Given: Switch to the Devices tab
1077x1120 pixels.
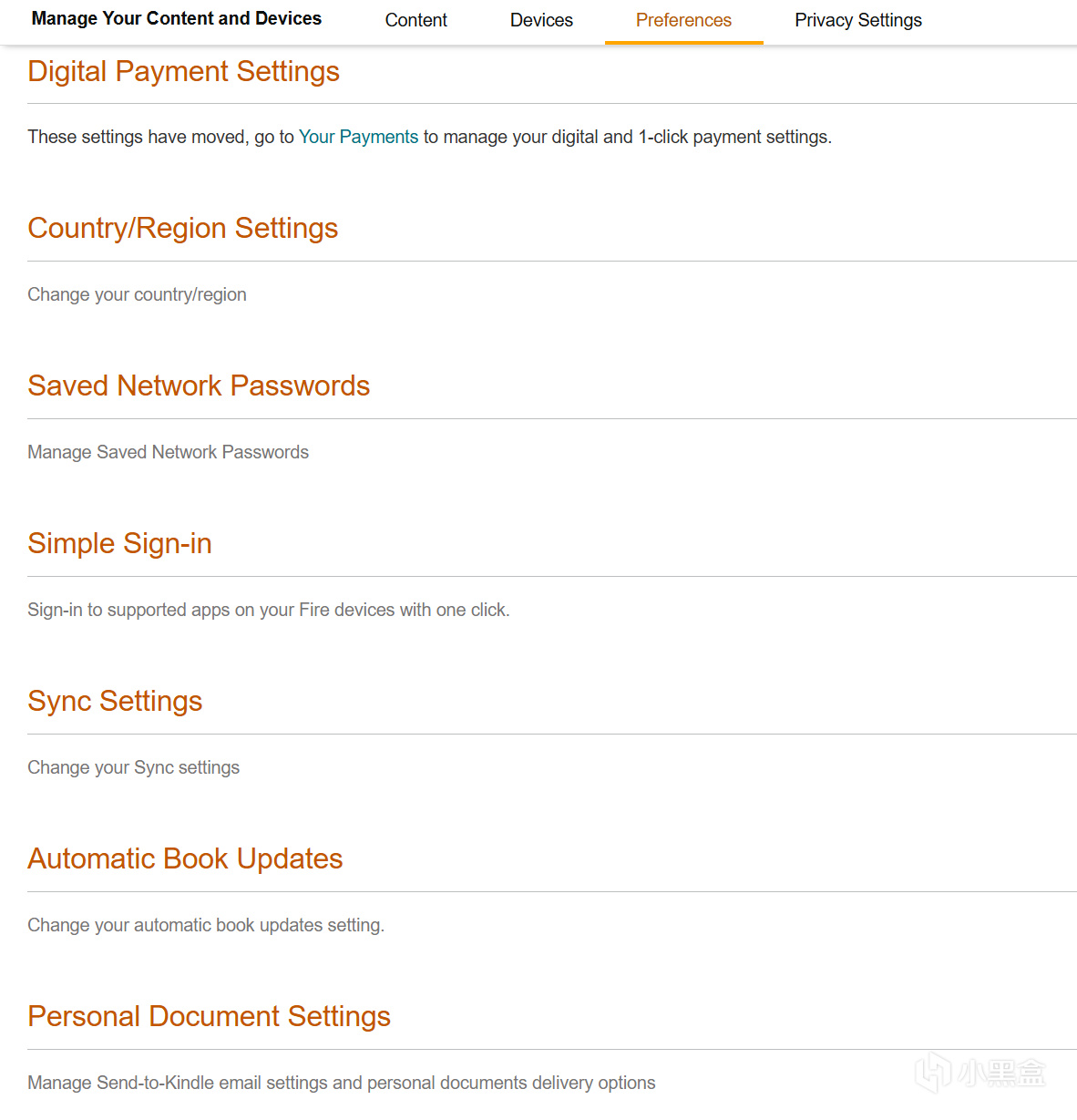Looking at the screenshot, I should (541, 20).
